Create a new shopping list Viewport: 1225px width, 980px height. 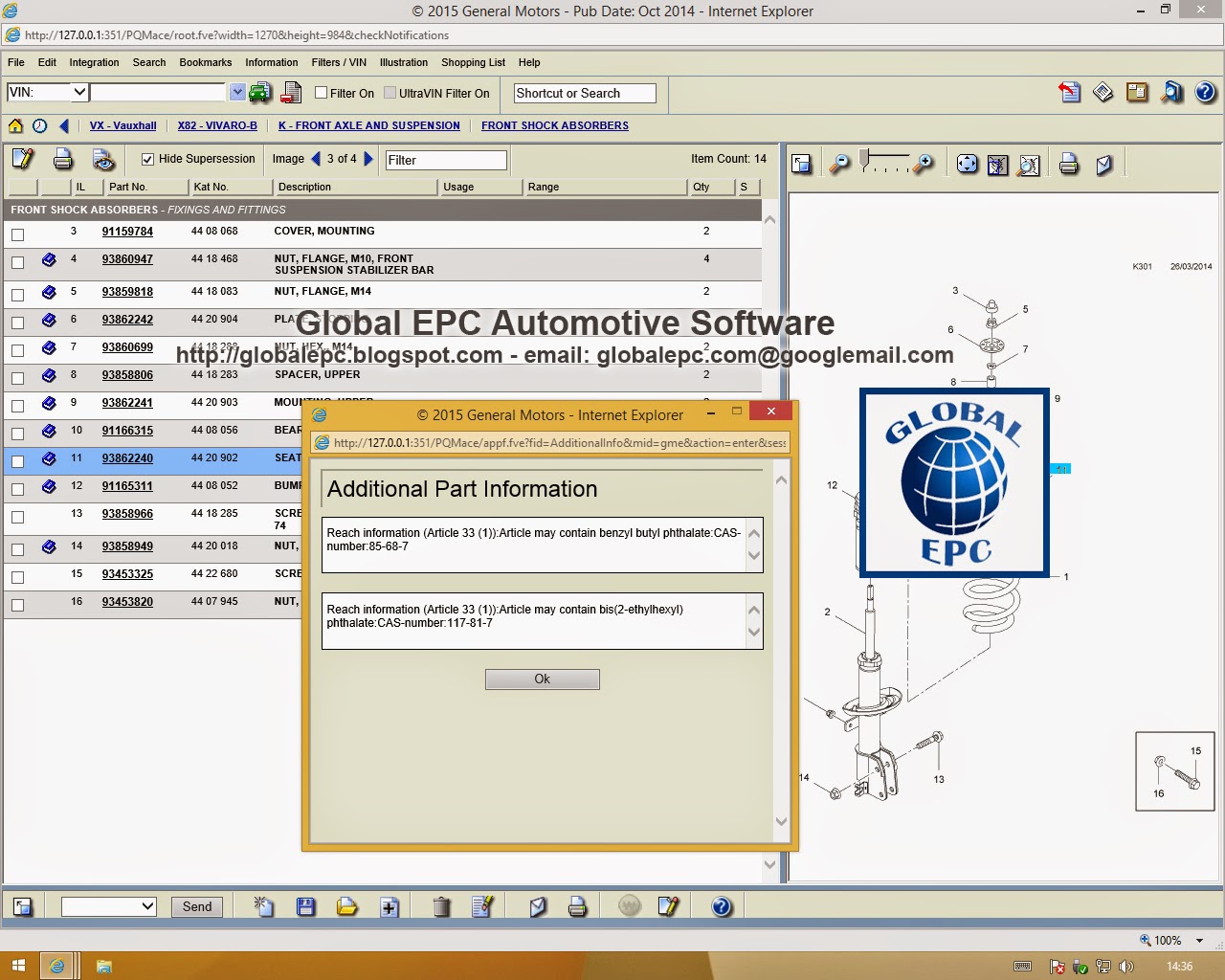(263, 905)
